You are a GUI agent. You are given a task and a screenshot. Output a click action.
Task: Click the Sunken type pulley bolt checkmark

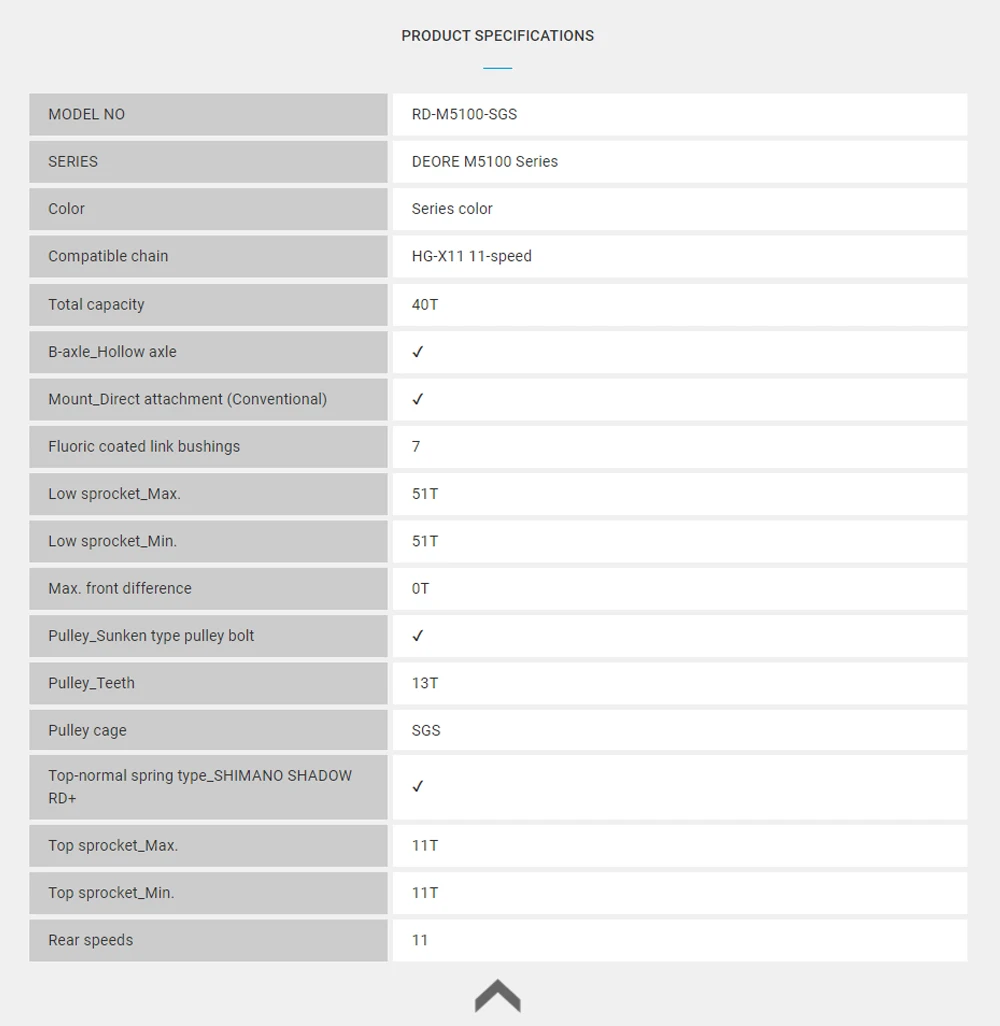click(x=418, y=636)
